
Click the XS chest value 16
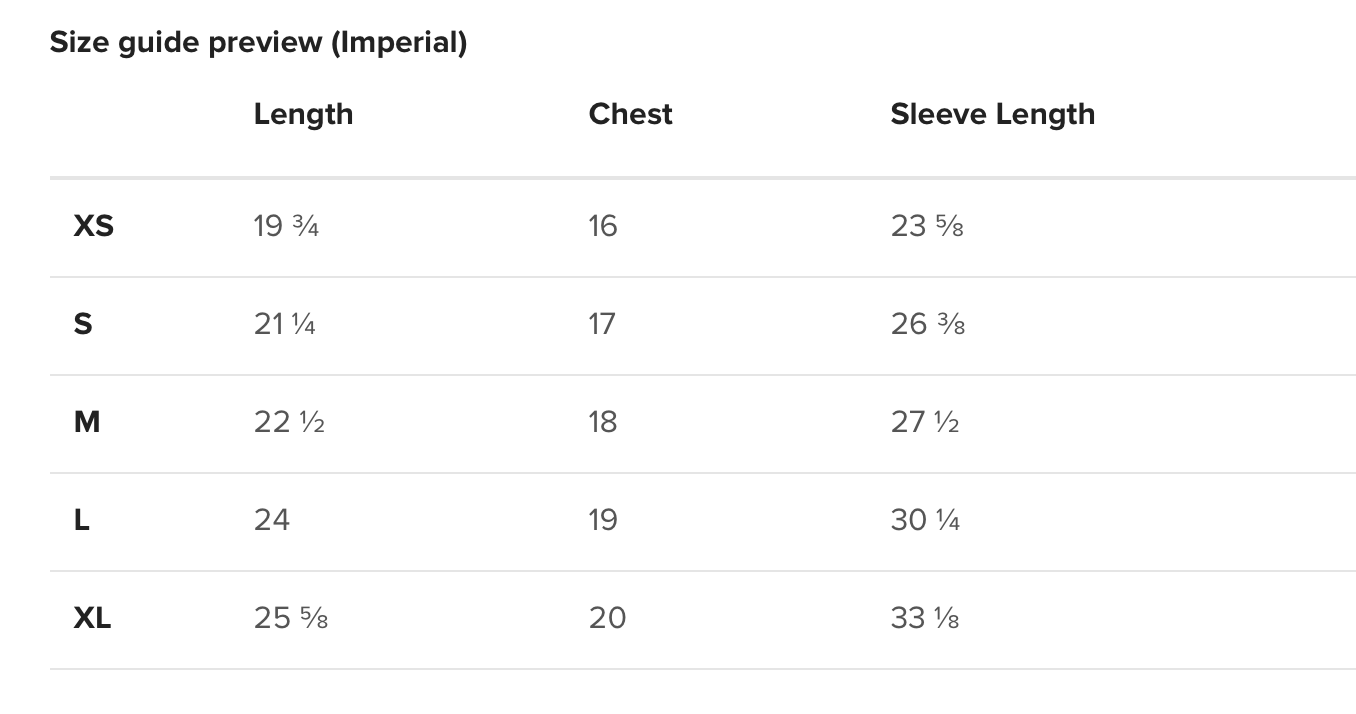click(603, 226)
